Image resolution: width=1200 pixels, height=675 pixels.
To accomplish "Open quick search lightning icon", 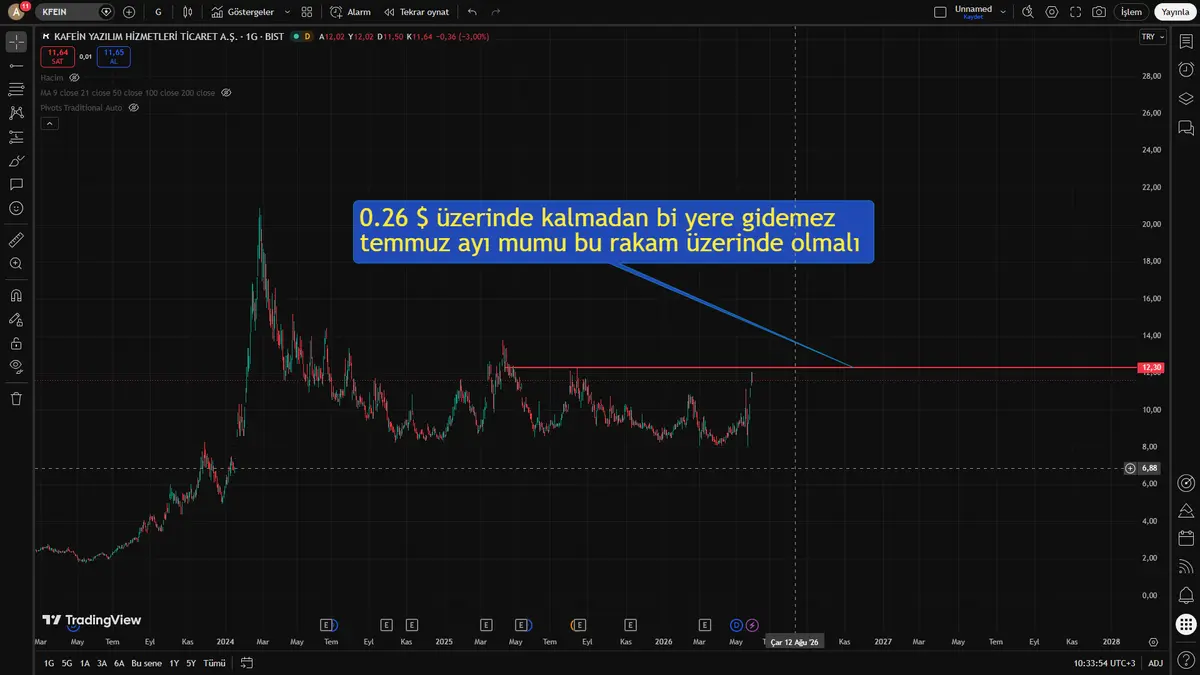I will [x=1027, y=12].
